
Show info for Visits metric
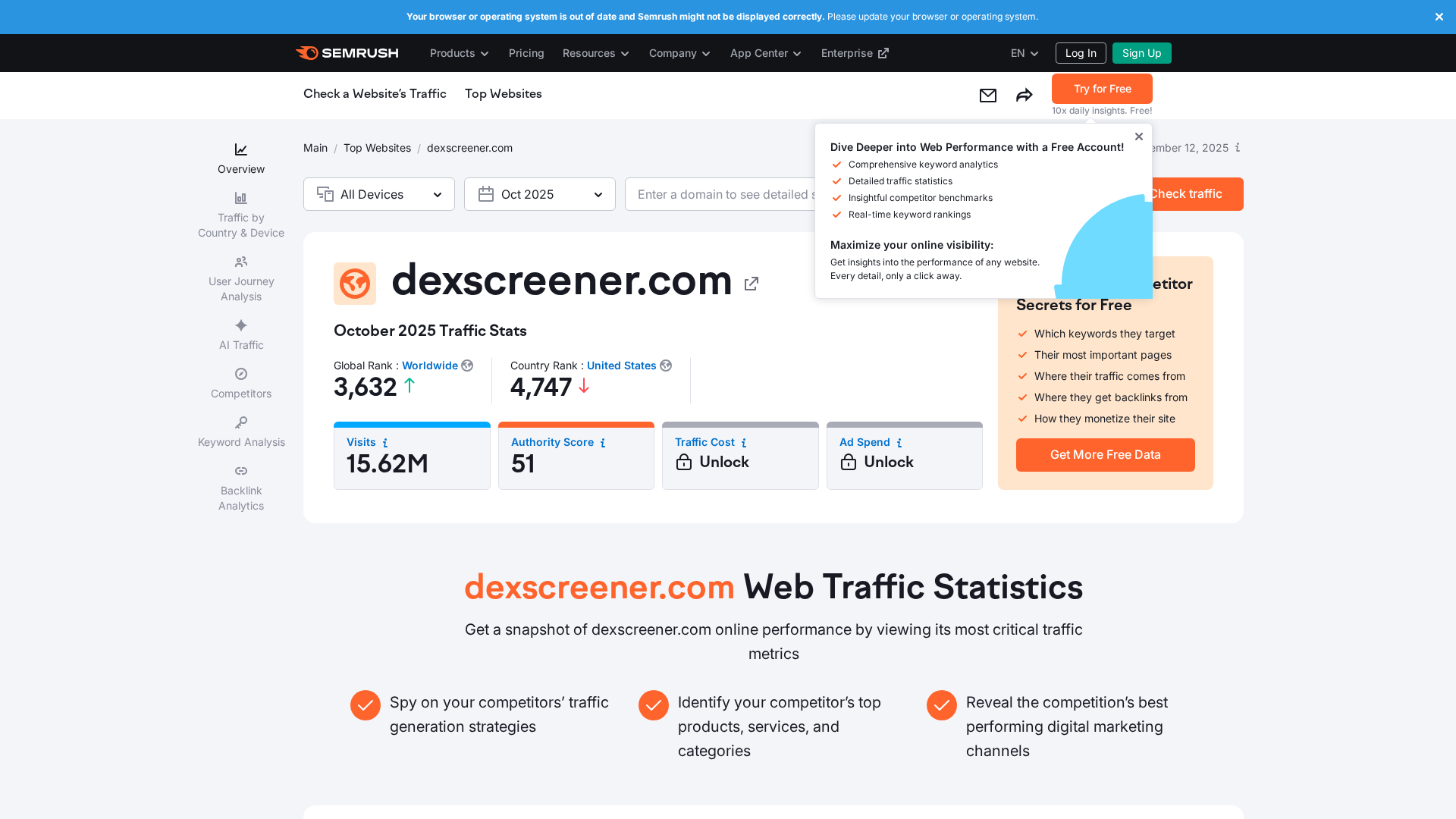pyautogui.click(x=385, y=443)
